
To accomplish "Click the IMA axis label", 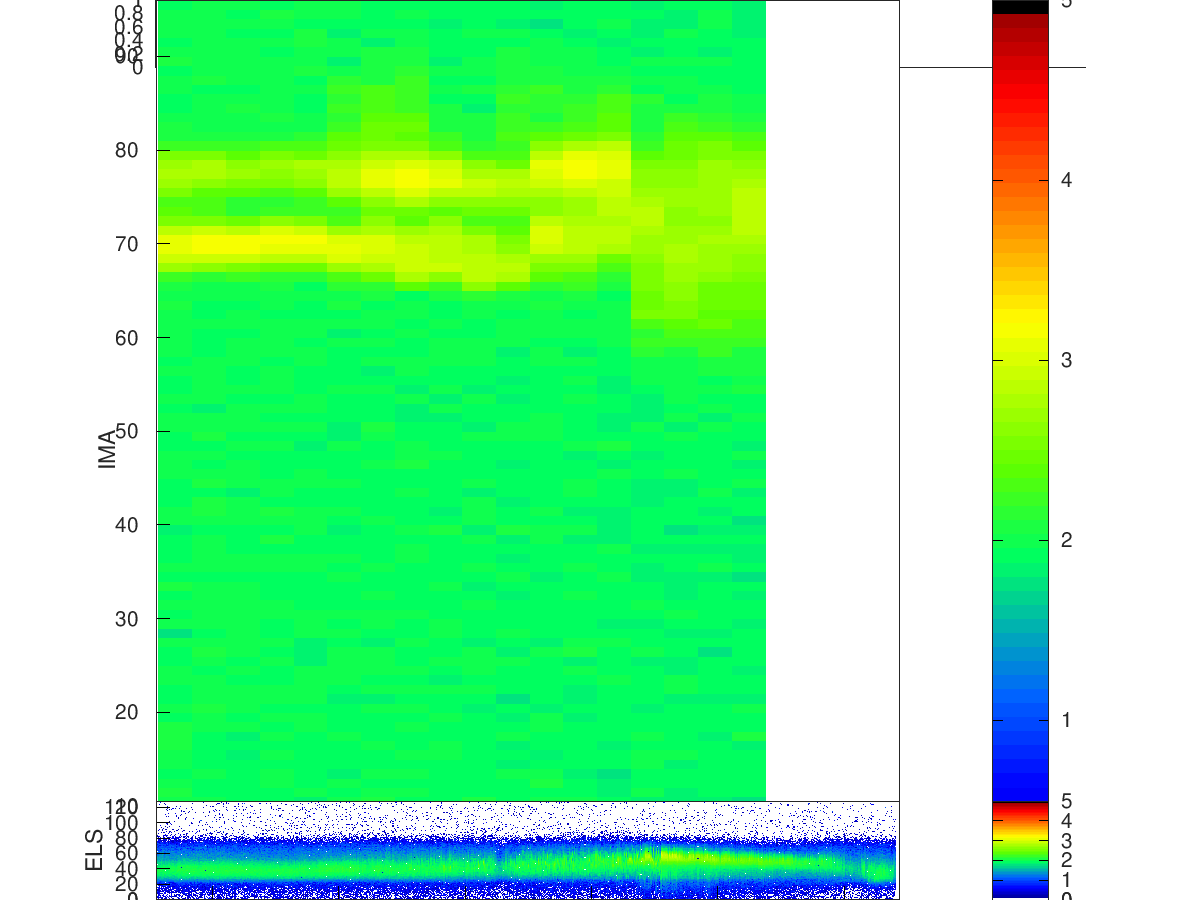I will click(108, 448).
